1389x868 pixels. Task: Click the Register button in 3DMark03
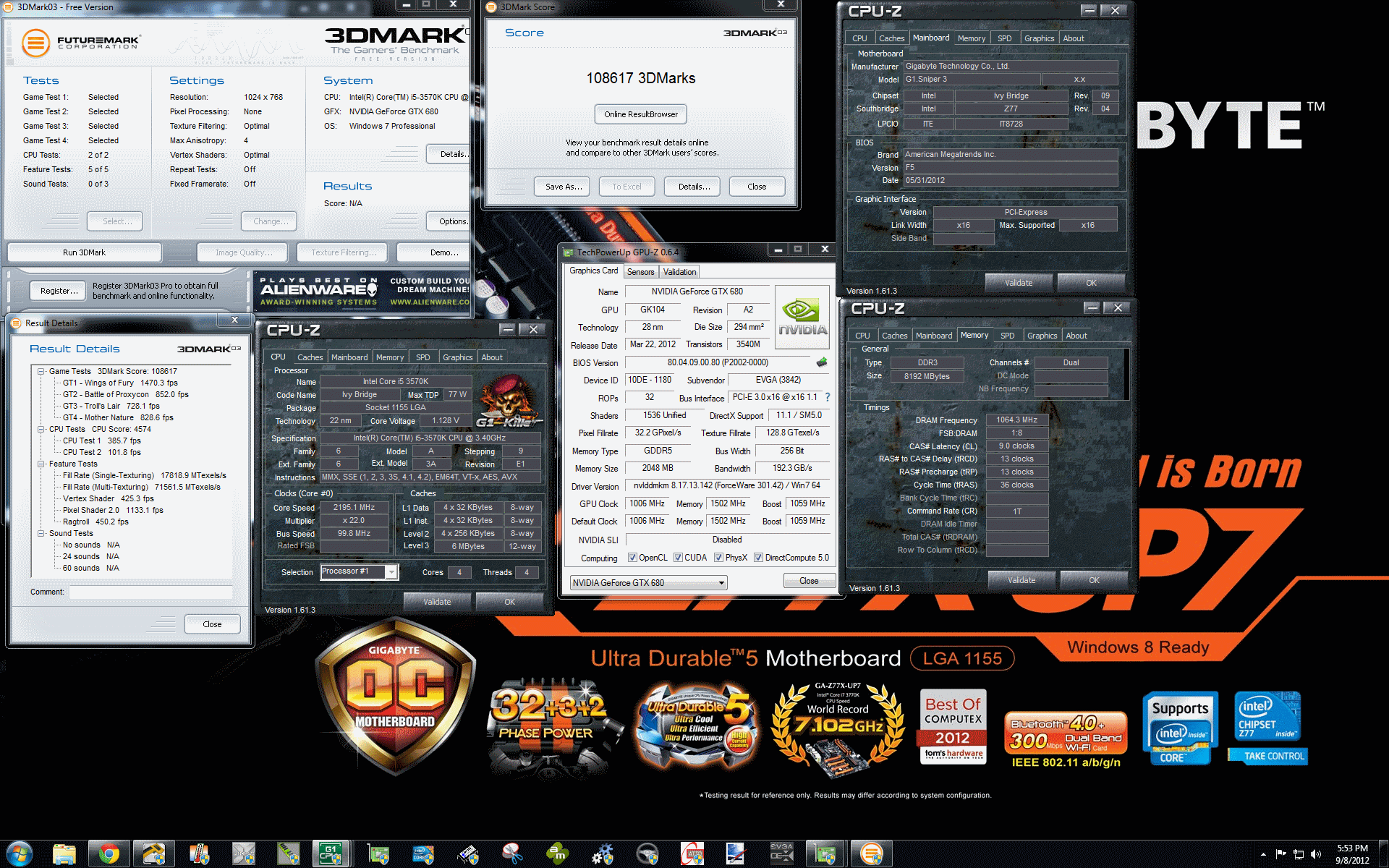pyautogui.click(x=59, y=291)
